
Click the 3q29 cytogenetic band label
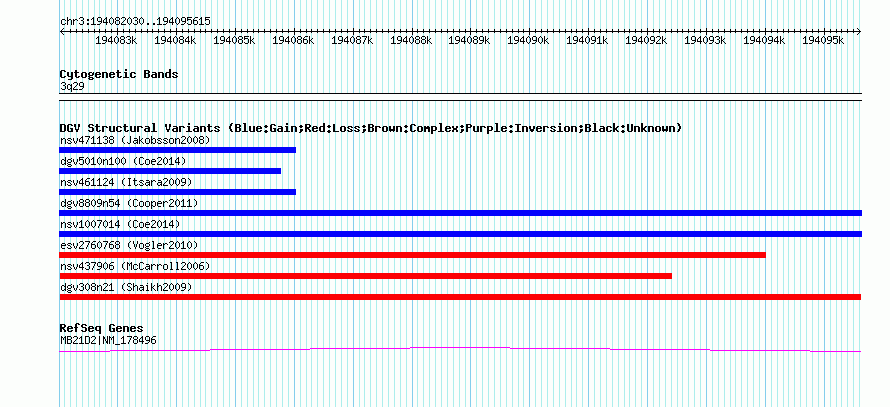(72, 86)
